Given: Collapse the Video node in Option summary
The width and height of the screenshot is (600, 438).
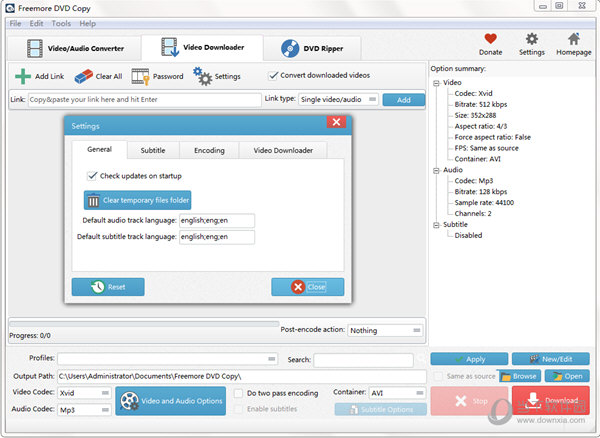Looking at the screenshot, I should (x=436, y=83).
